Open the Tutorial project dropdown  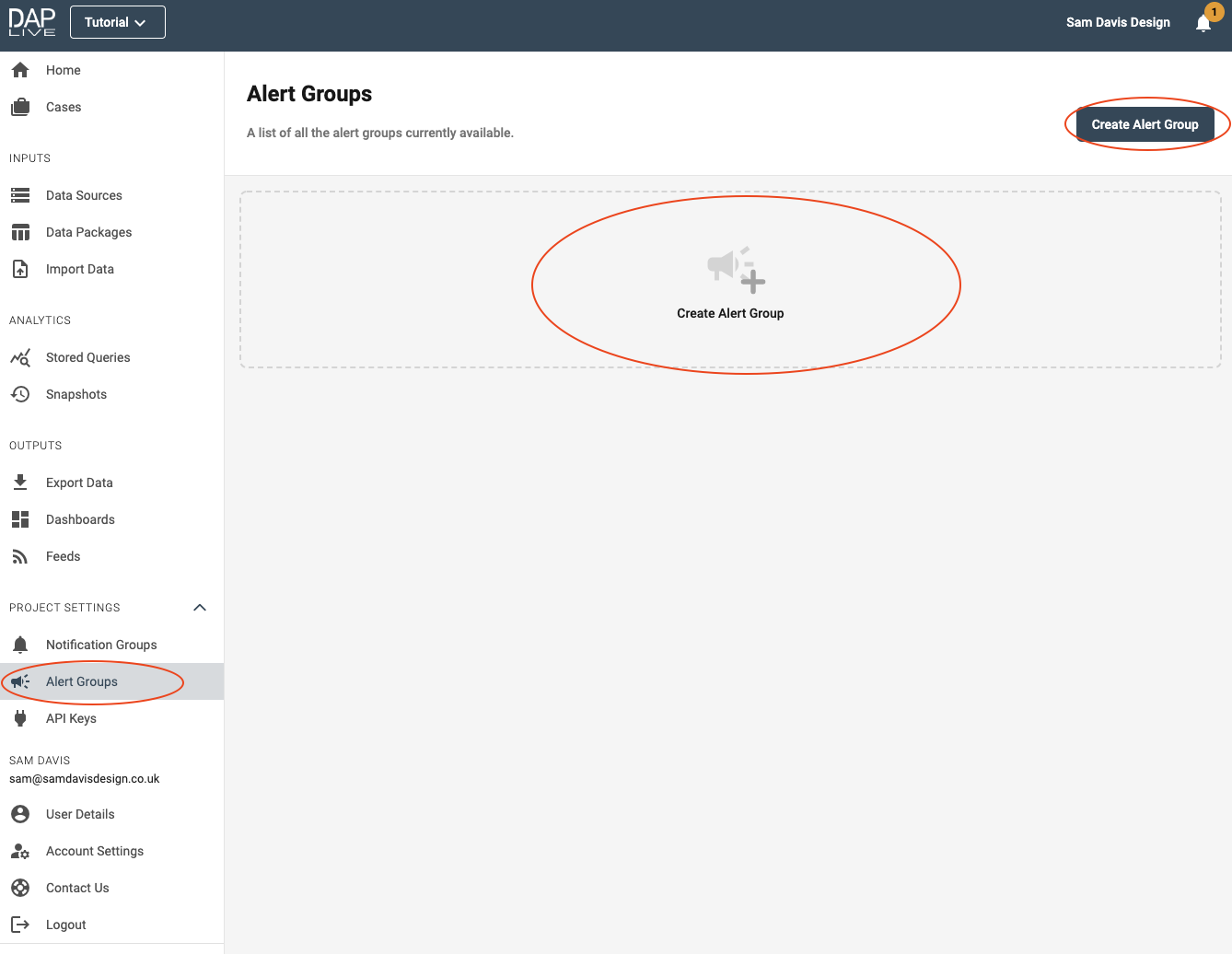coord(117,22)
